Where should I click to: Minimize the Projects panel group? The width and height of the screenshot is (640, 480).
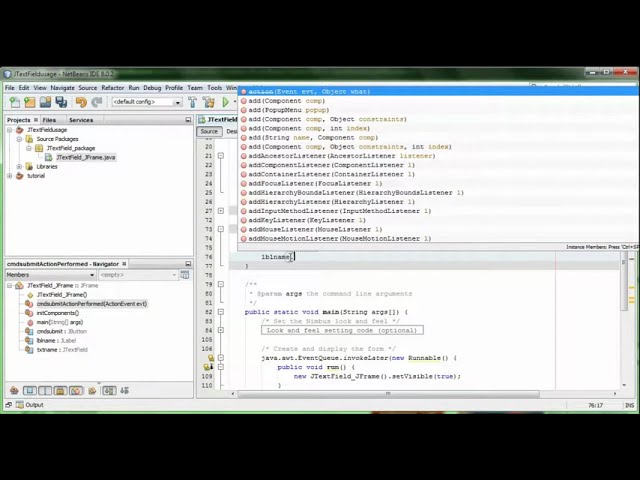tap(188, 120)
